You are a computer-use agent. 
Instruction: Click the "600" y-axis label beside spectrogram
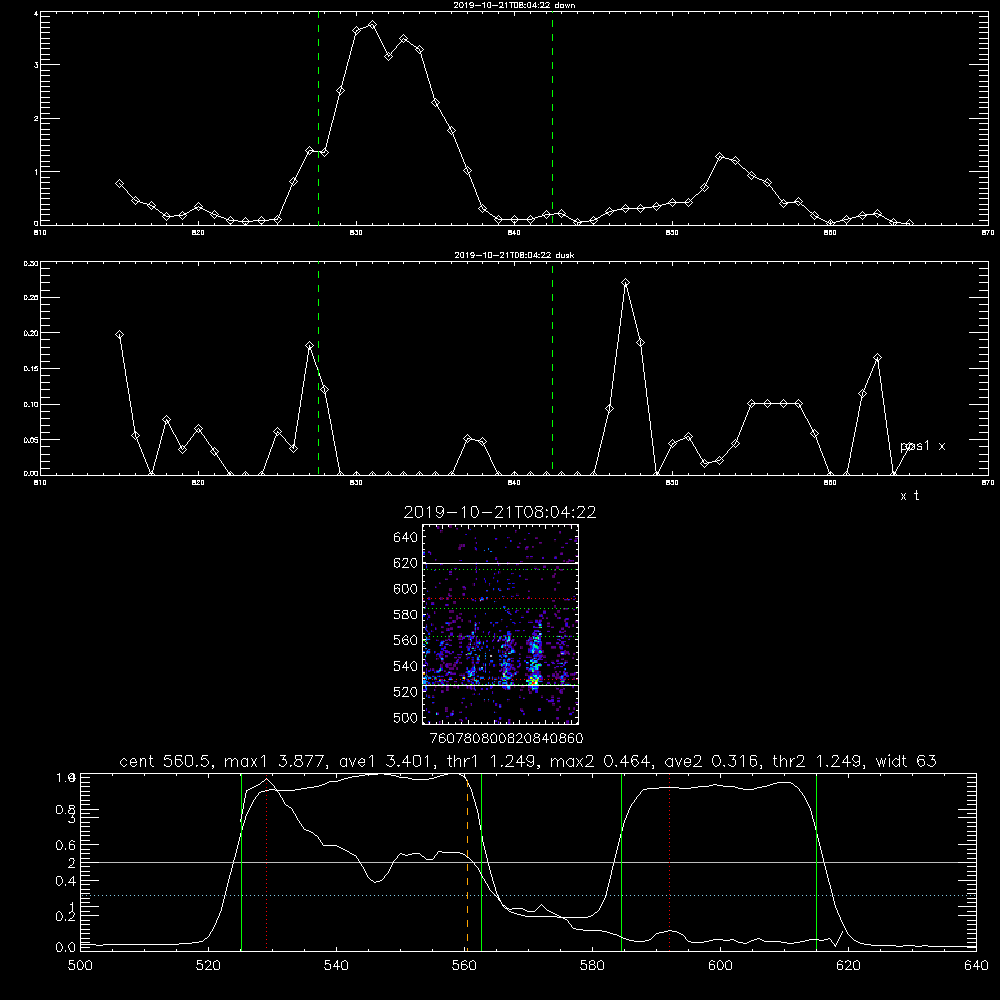pos(406,589)
